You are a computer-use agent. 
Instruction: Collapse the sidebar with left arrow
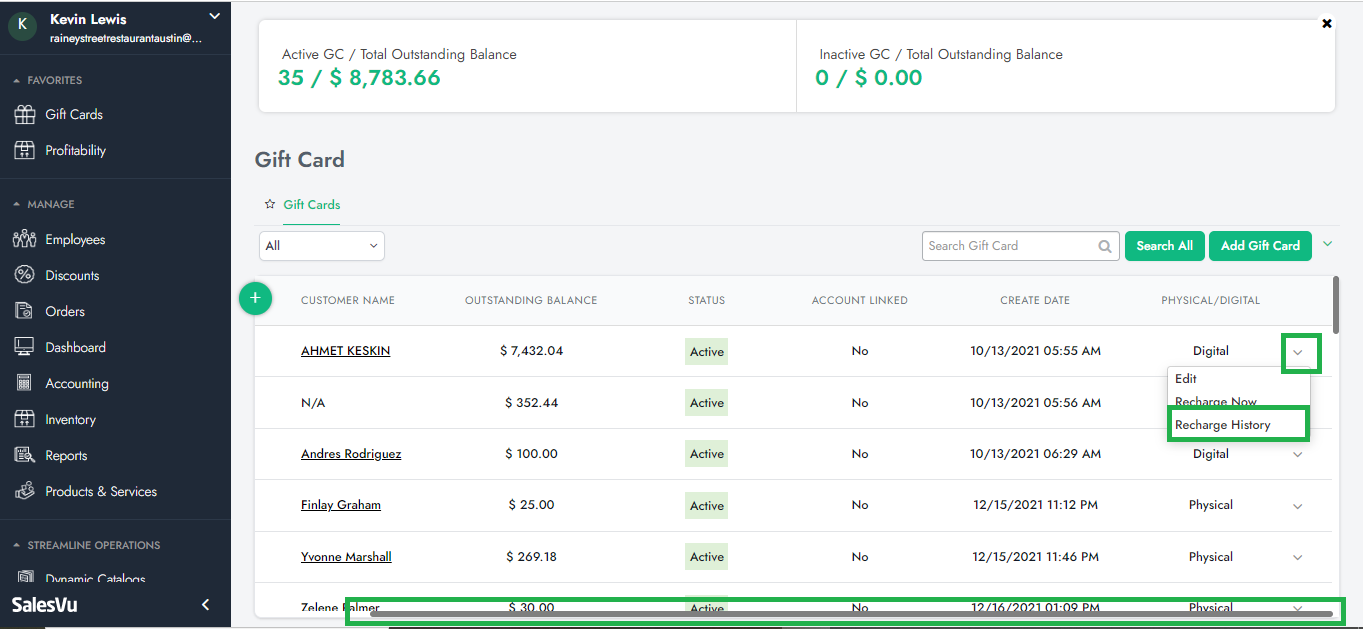tap(206, 605)
